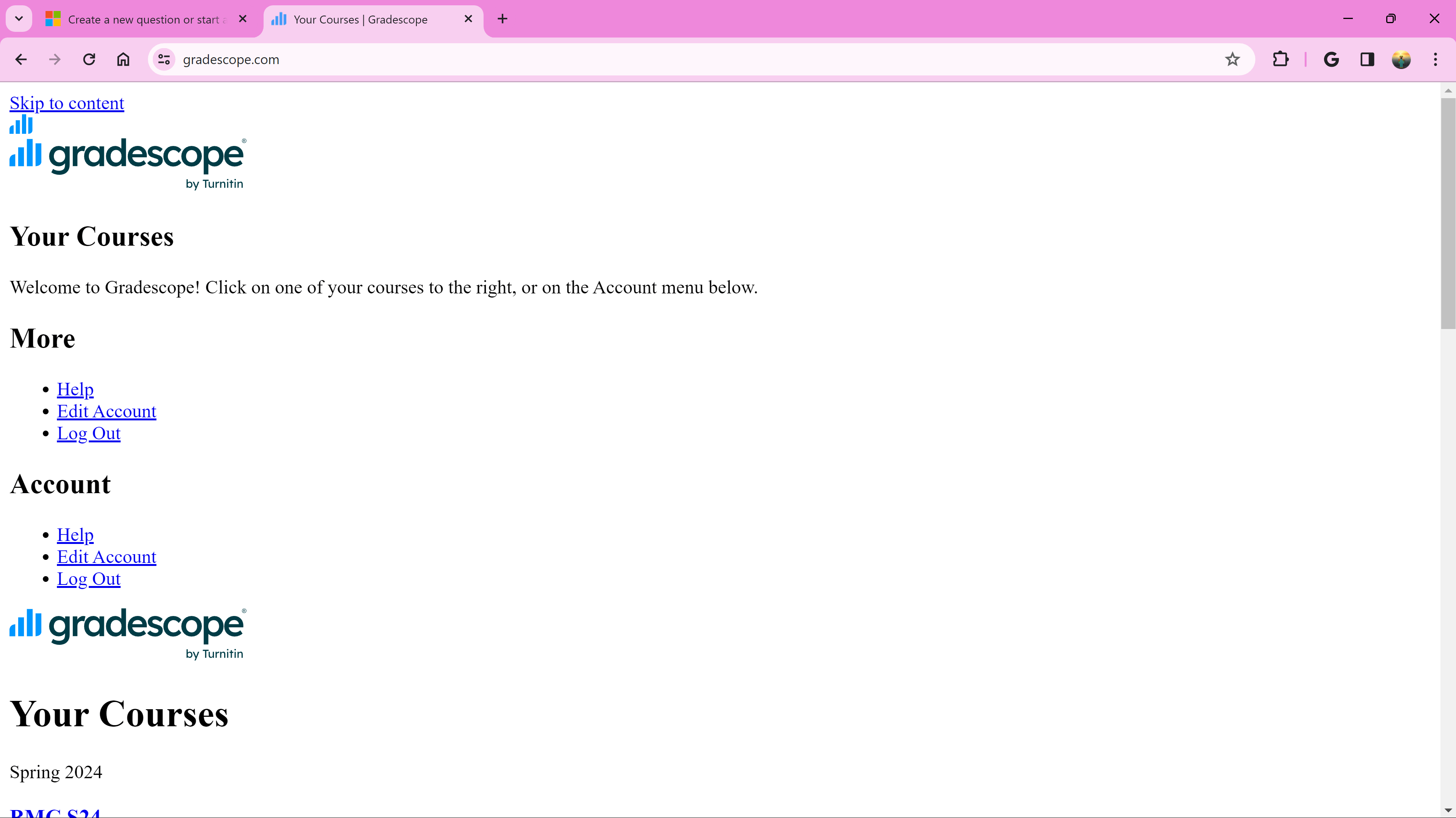Open Edit Account under More
1456x818 pixels.
point(106,411)
